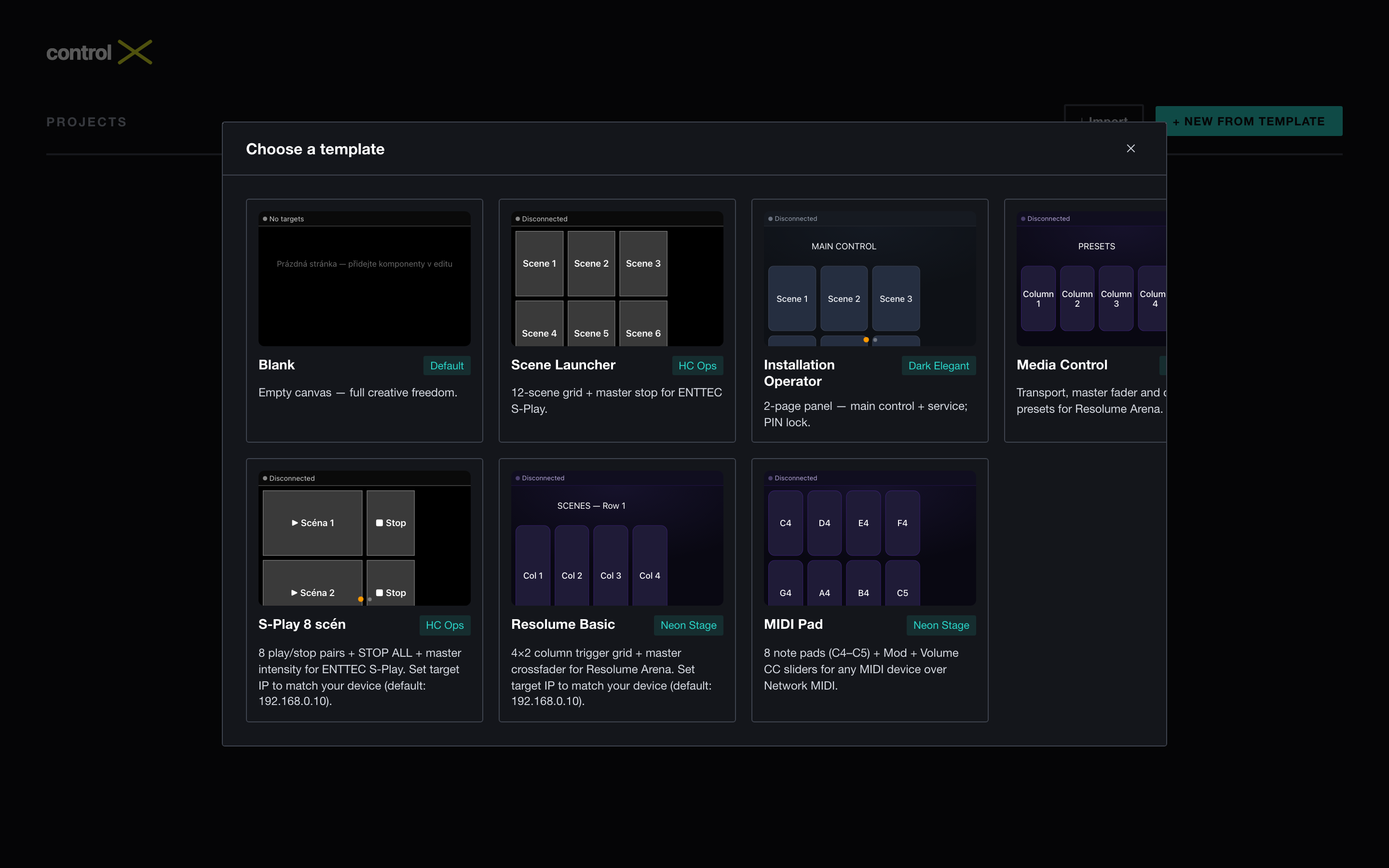Click the Blank template description text
1389x868 pixels.
(x=357, y=393)
